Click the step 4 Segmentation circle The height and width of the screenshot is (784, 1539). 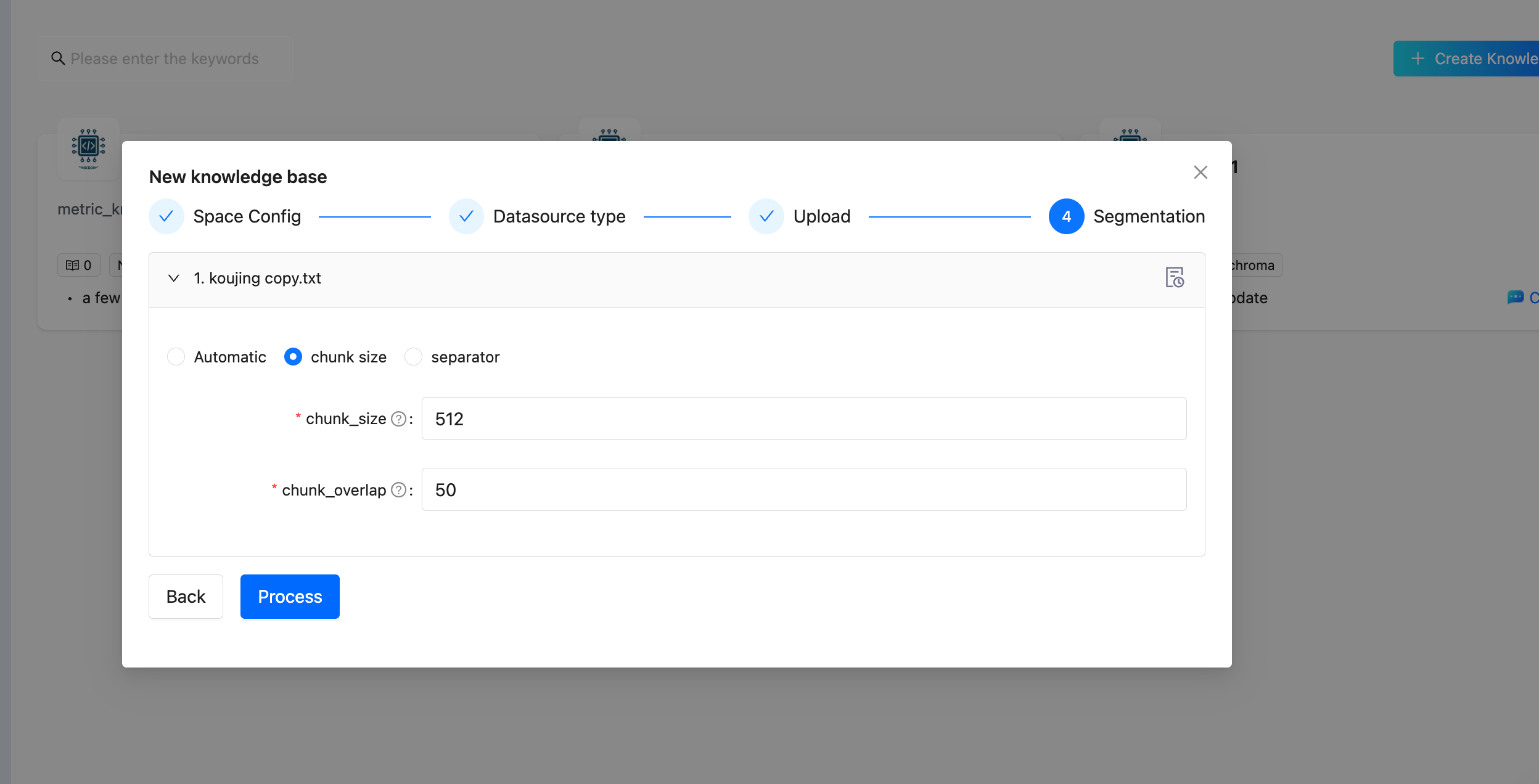1066,216
